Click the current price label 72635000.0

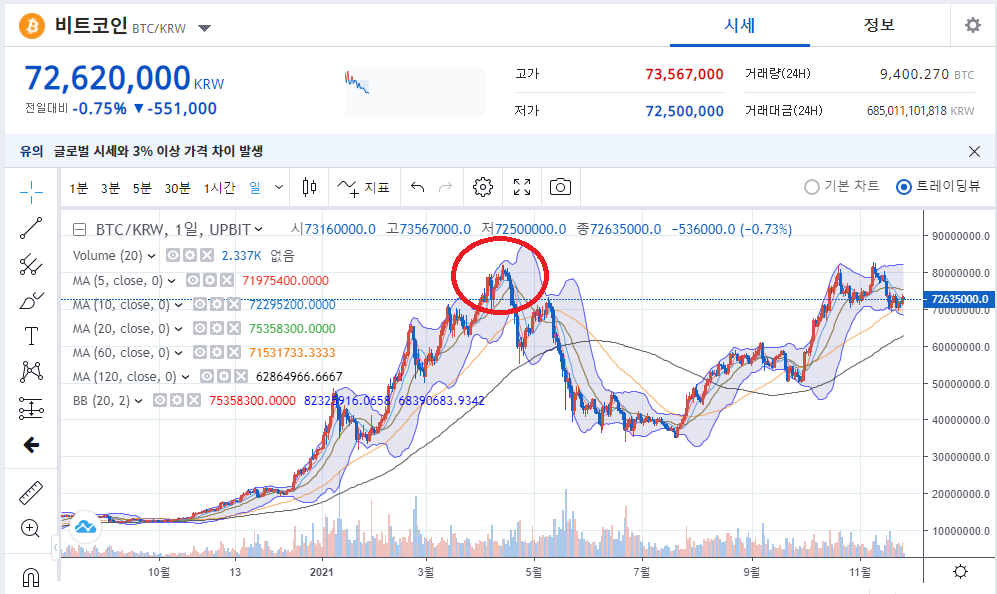pyautogui.click(x=959, y=299)
